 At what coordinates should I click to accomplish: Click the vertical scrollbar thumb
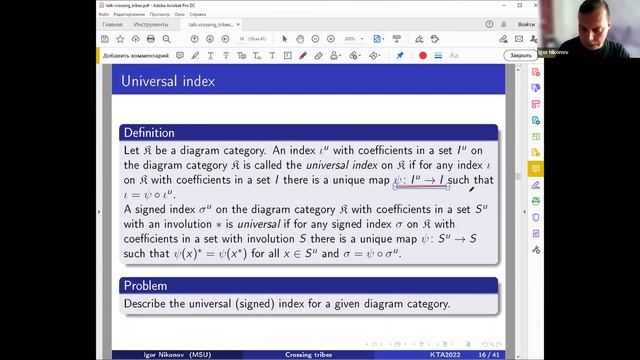pos(518,176)
